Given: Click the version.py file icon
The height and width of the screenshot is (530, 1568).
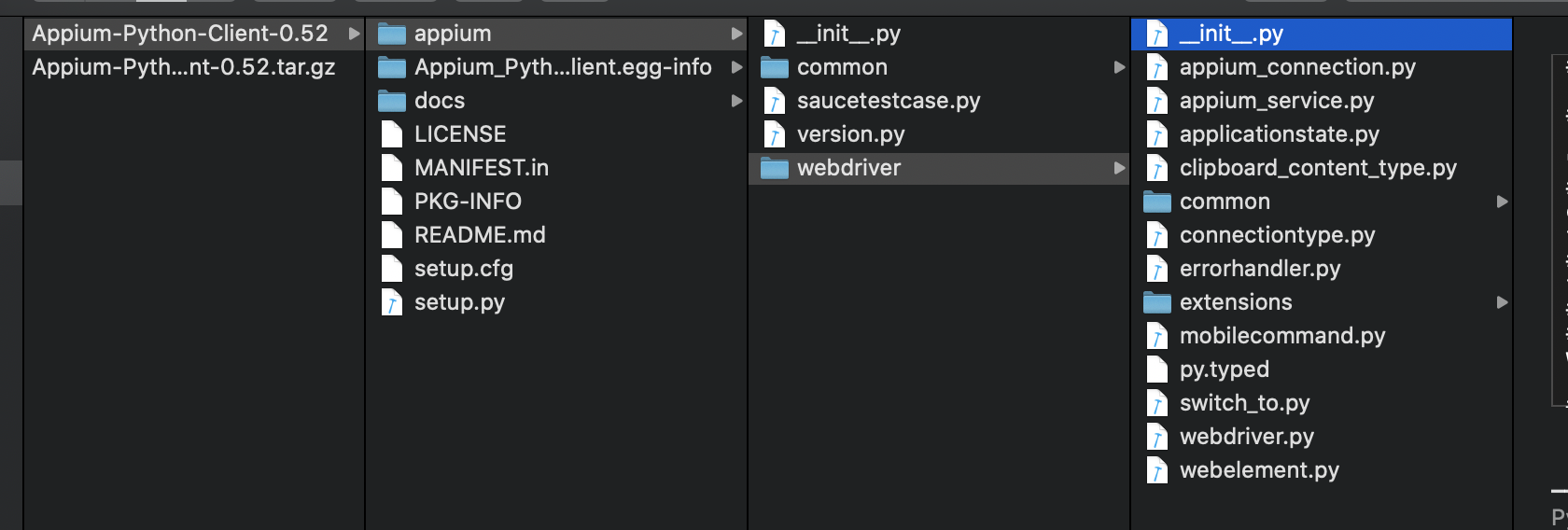Looking at the screenshot, I should click(774, 134).
